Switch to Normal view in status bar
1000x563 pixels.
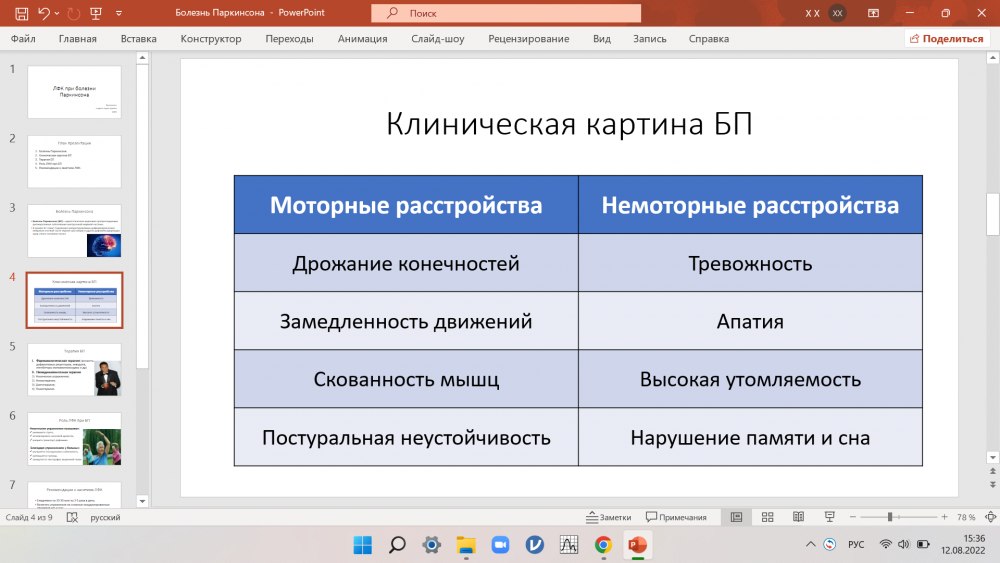pyautogui.click(x=737, y=517)
